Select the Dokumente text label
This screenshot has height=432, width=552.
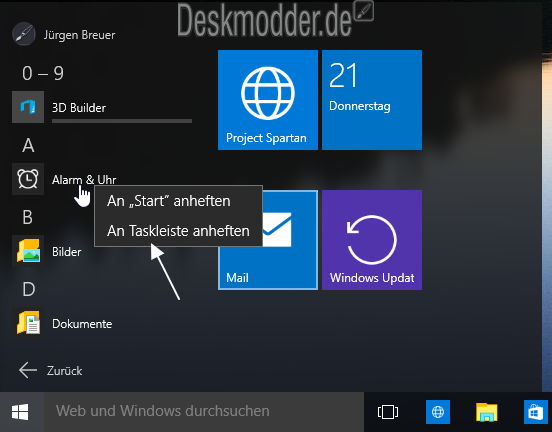[x=82, y=324]
